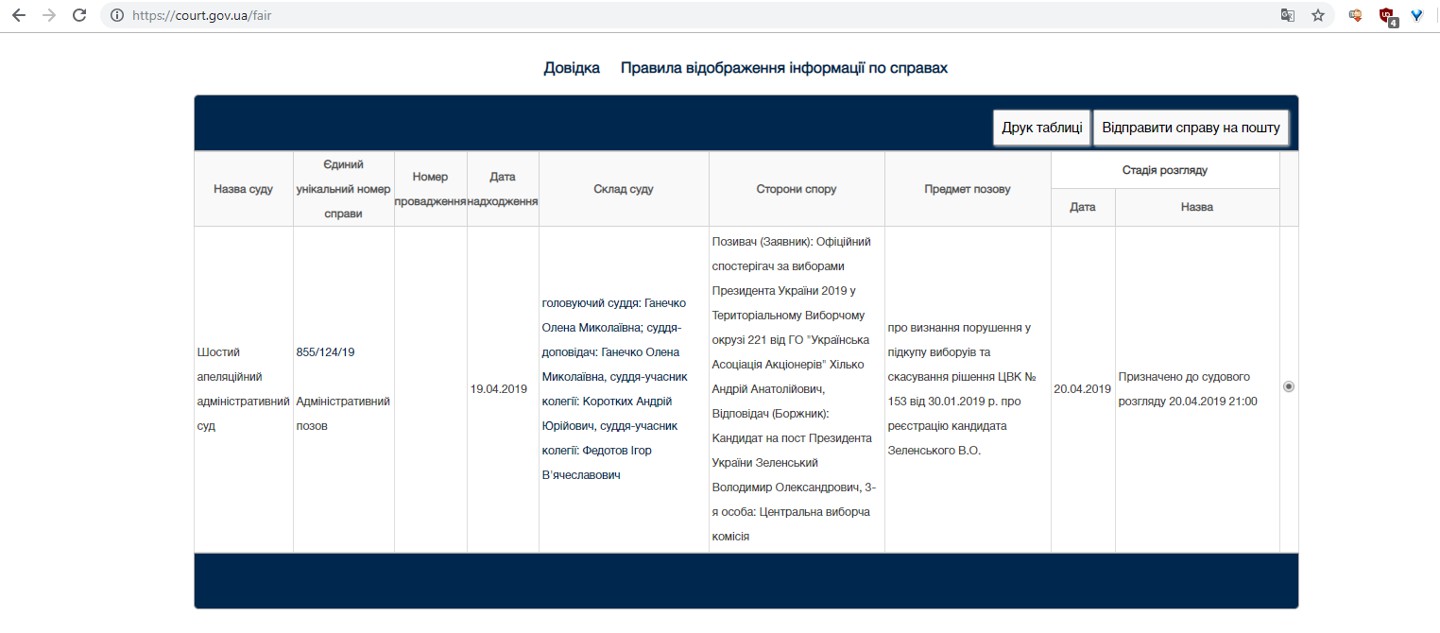
Task: Click the receipt date 19.04.2019
Action: point(499,389)
